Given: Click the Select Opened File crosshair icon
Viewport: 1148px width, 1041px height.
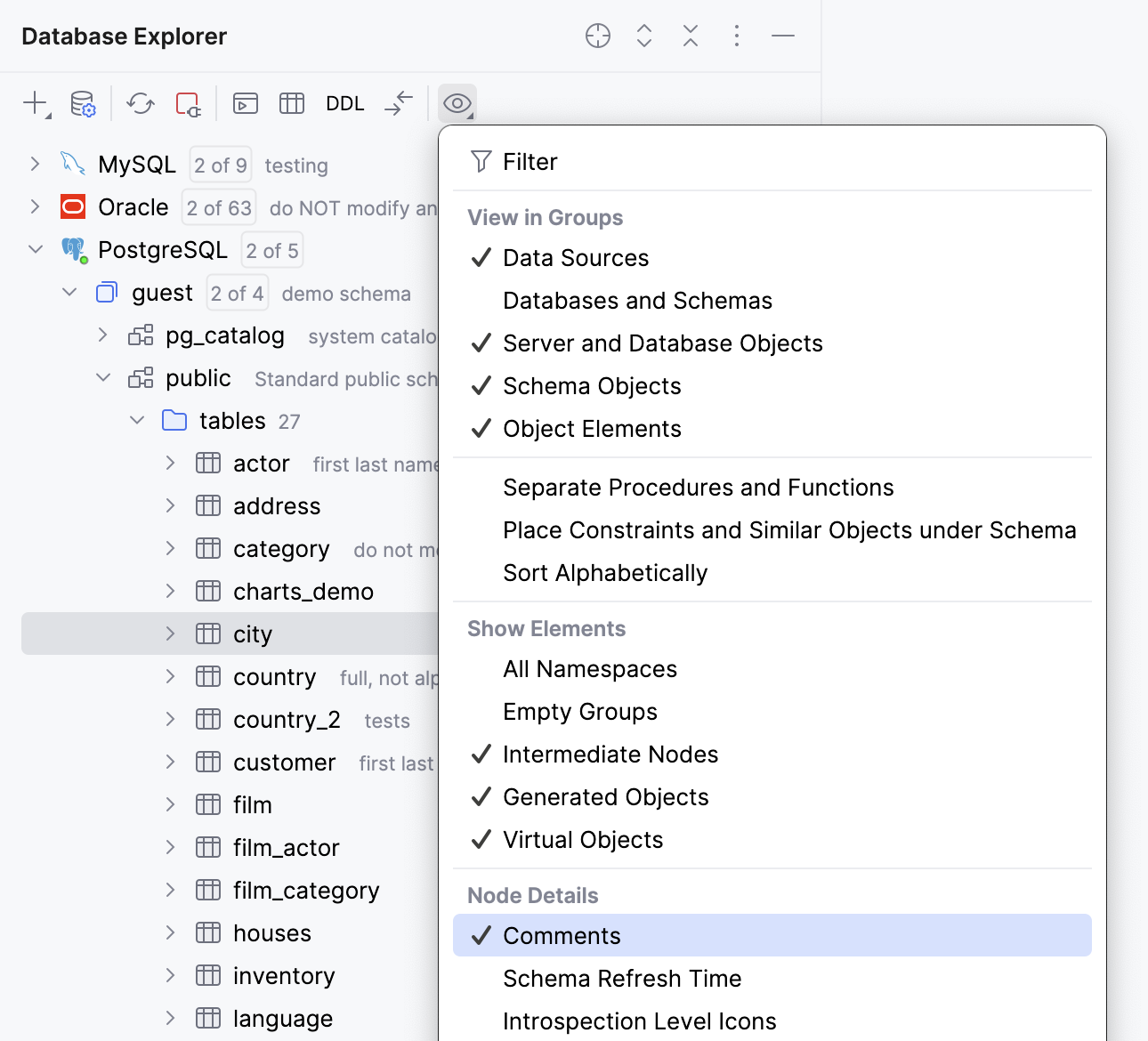Looking at the screenshot, I should pyautogui.click(x=598, y=36).
